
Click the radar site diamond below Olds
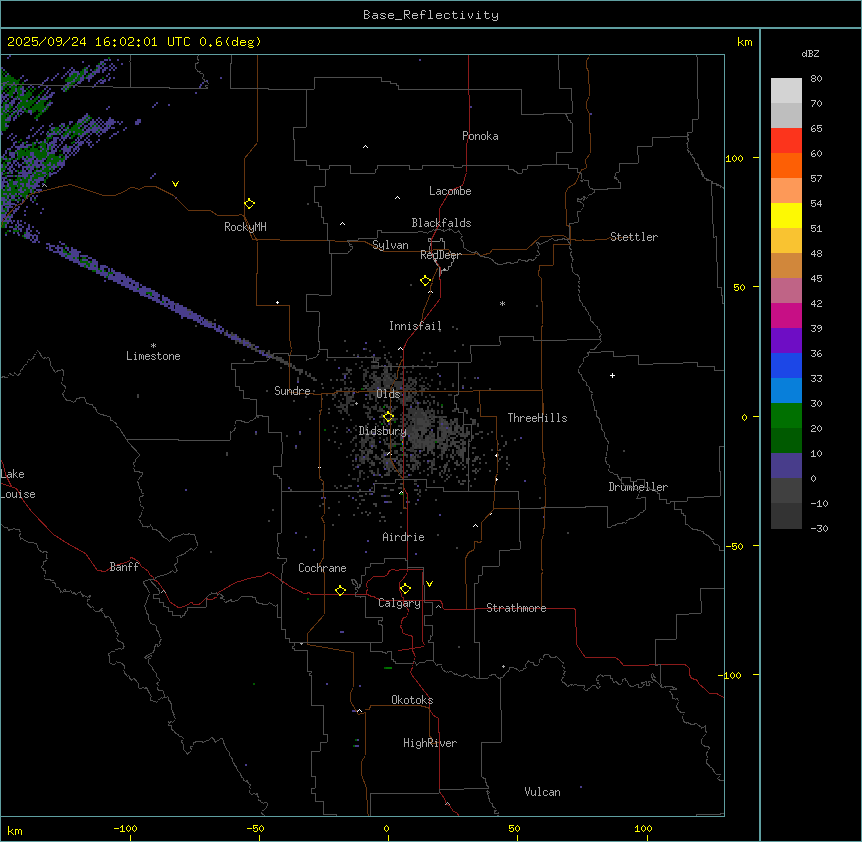click(389, 417)
